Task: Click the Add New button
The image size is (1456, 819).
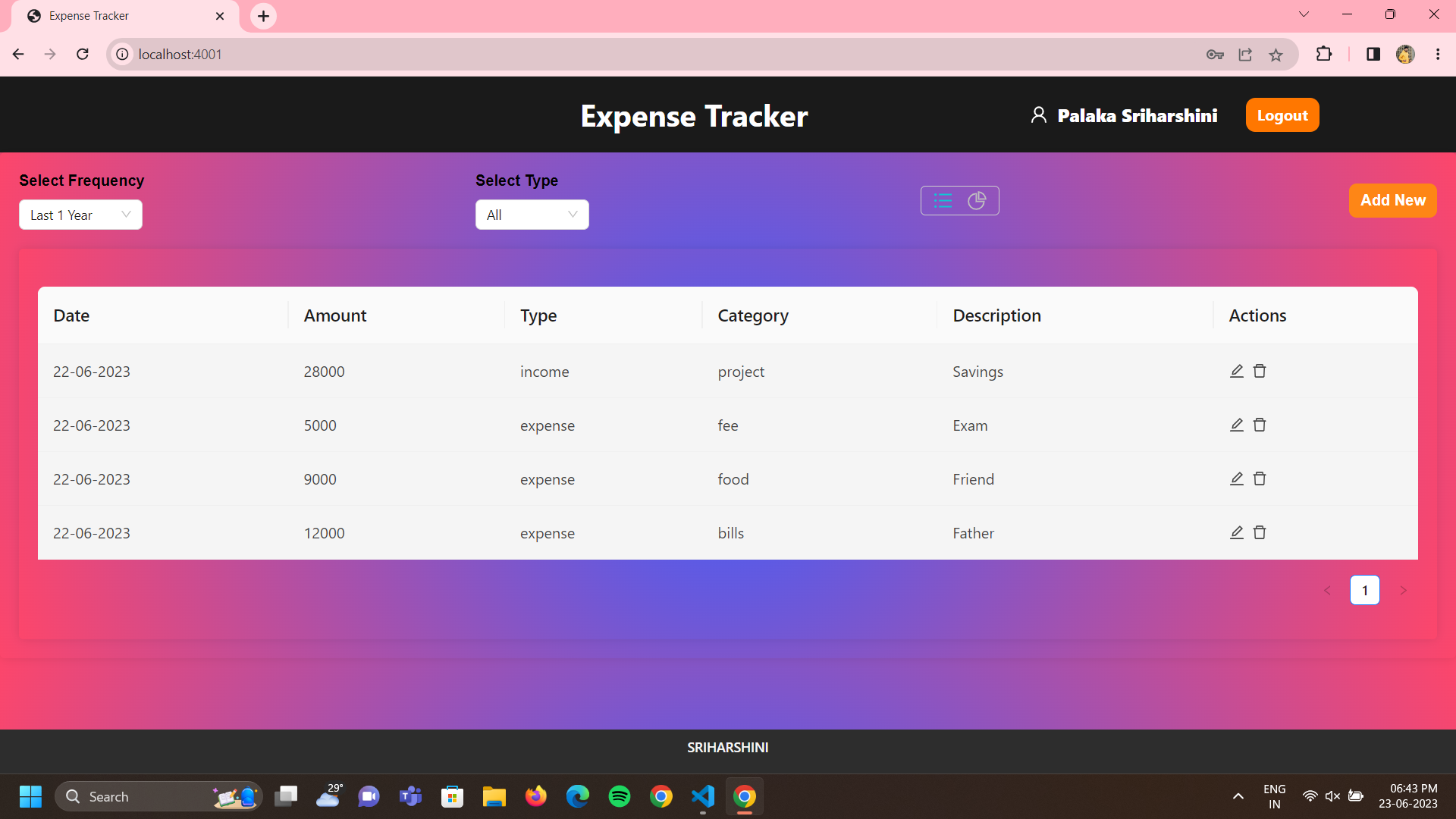Action: click(1392, 200)
